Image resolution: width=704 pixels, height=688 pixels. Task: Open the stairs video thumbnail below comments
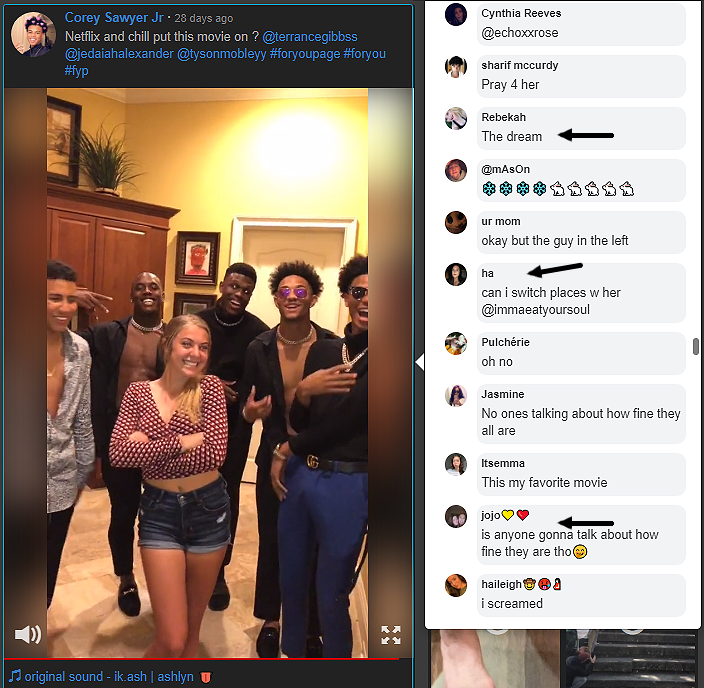click(632, 658)
